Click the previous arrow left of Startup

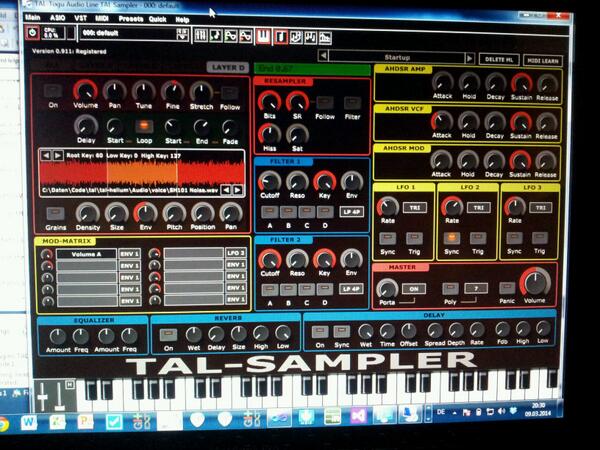point(323,56)
